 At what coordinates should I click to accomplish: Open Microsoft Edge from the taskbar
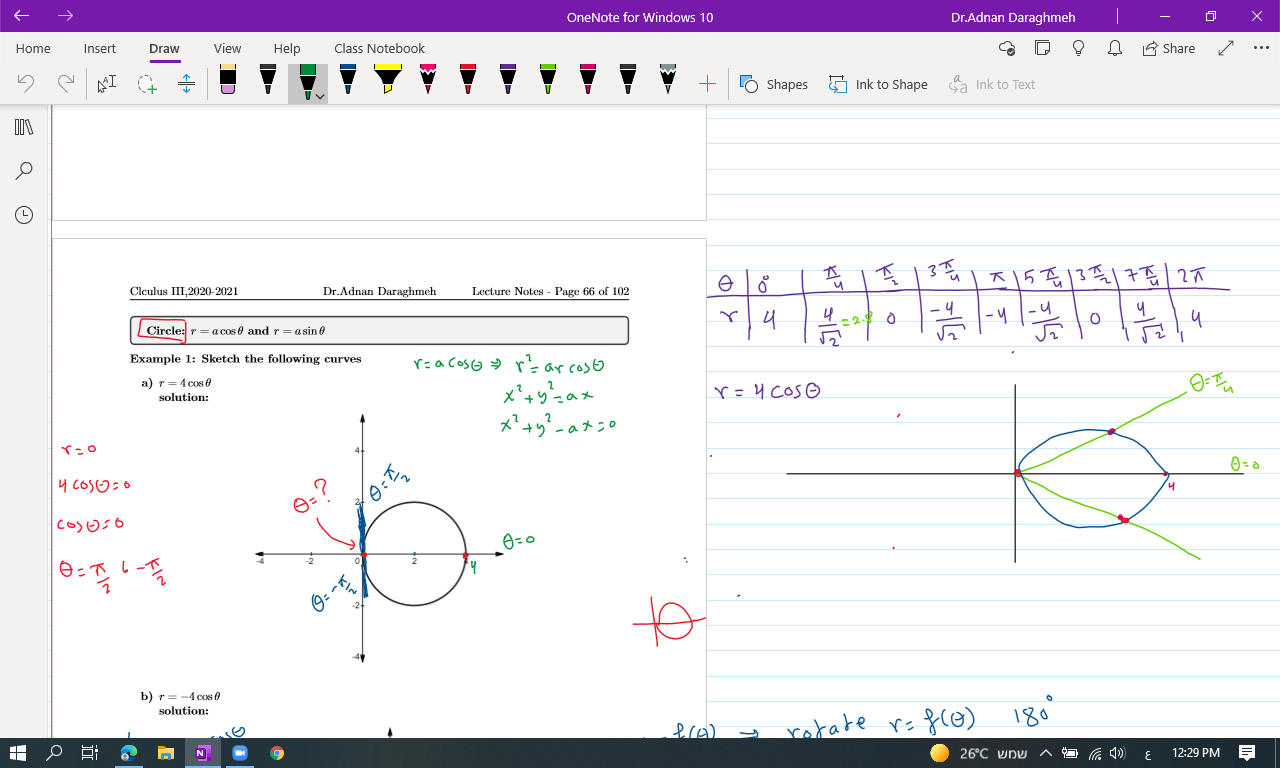pos(129,753)
